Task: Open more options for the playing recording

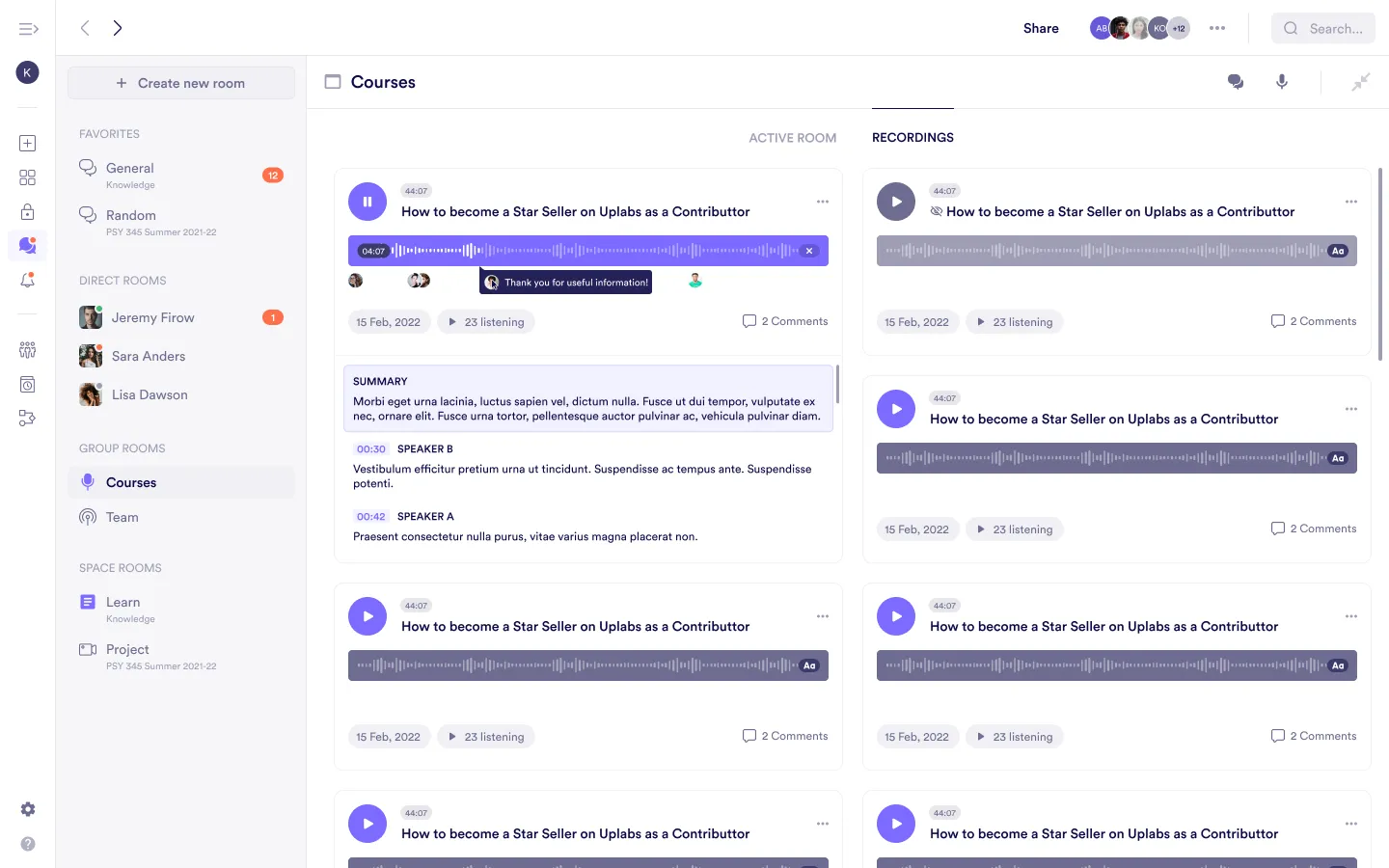Action: [823, 202]
